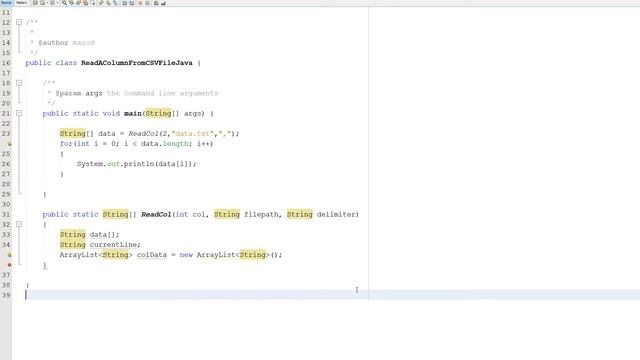Click the int col parameter on line 31
640x360 pixels.
pyautogui.click(x=191, y=214)
